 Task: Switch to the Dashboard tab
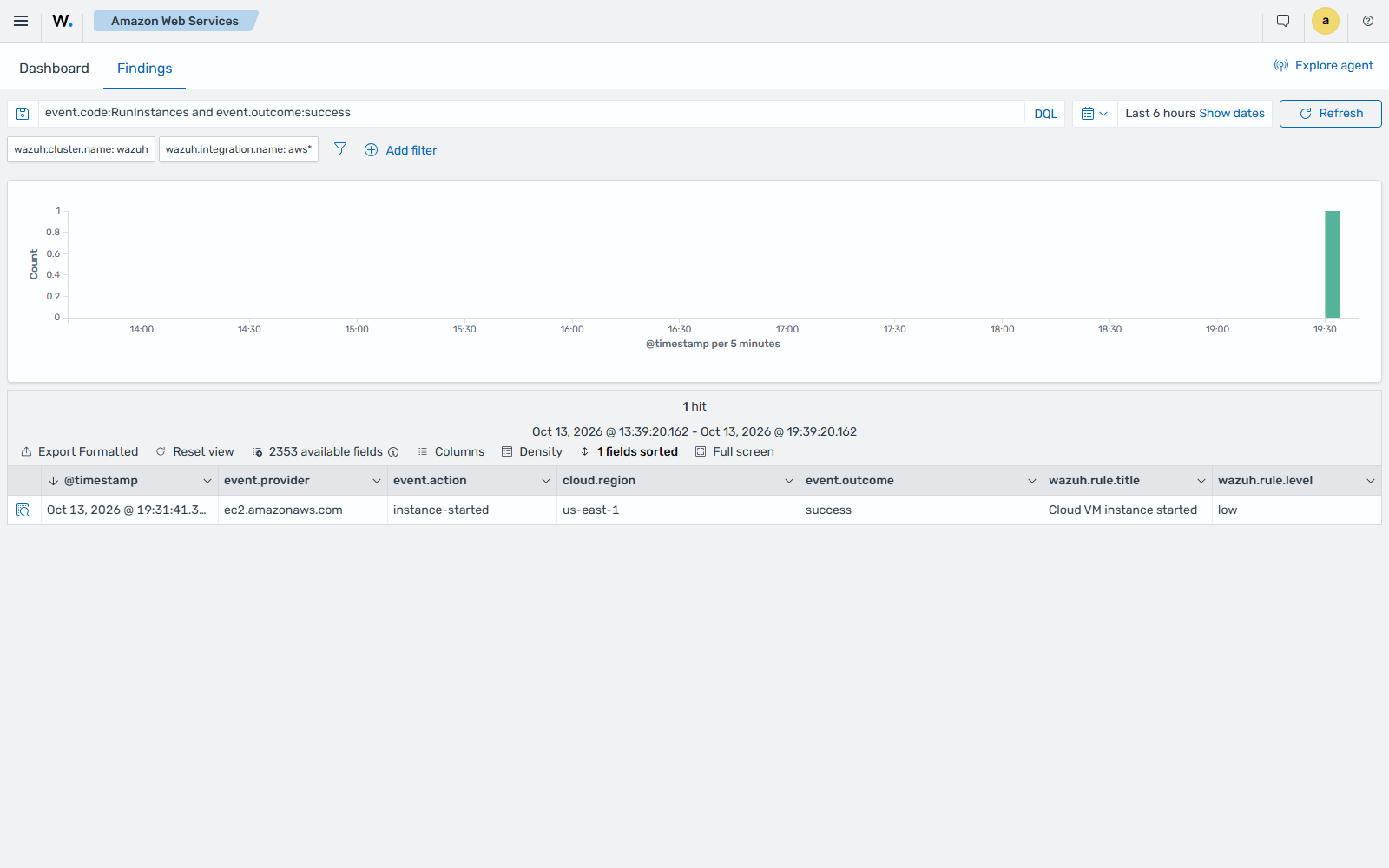coord(54,69)
